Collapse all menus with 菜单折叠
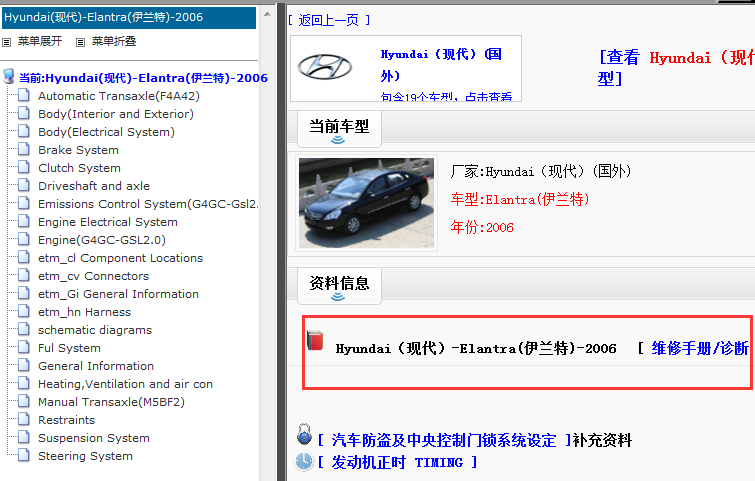This screenshot has width=755, height=481. [x=113, y=41]
